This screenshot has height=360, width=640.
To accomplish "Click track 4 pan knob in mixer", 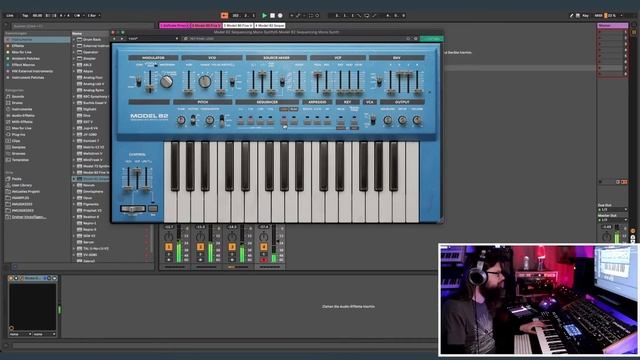I will pyautogui.click(x=264, y=237).
